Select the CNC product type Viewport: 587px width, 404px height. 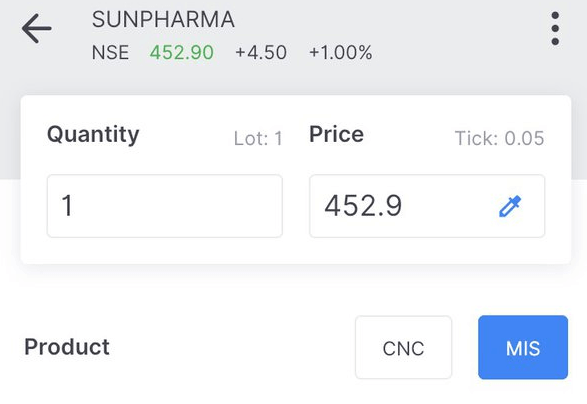(404, 347)
